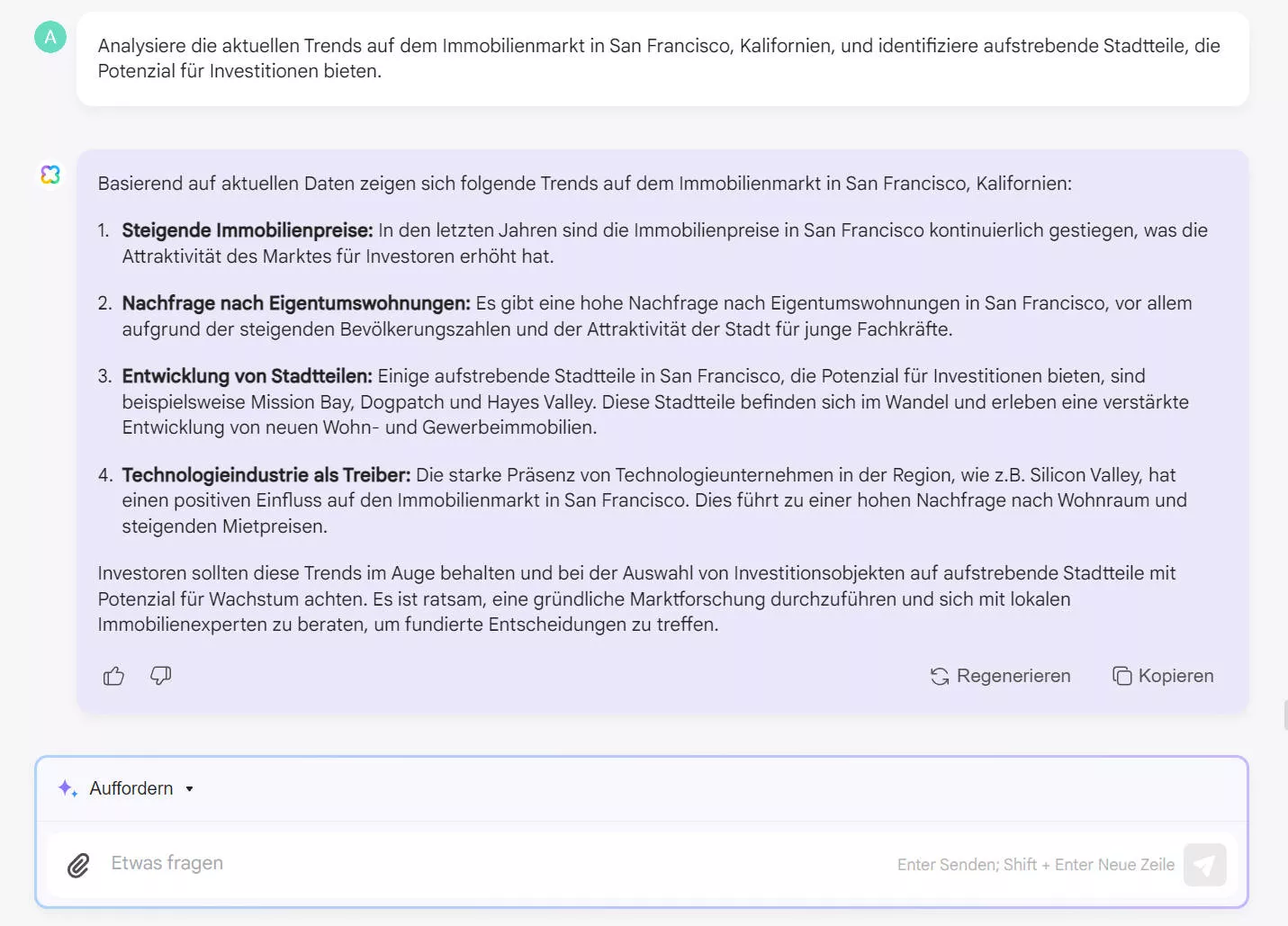The height and width of the screenshot is (926, 1288).
Task: Click Regenerieren to redo the answer
Action: pyautogui.click(x=1013, y=675)
